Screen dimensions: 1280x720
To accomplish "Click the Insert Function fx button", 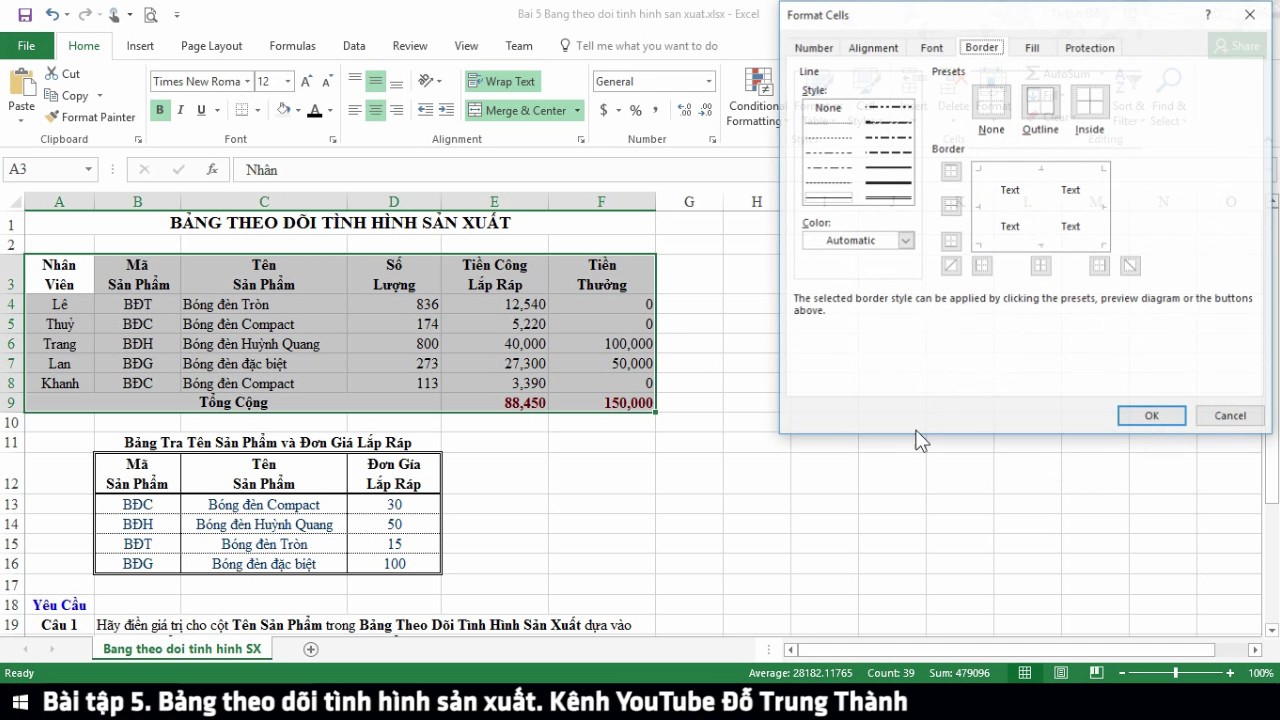I will pos(212,170).
